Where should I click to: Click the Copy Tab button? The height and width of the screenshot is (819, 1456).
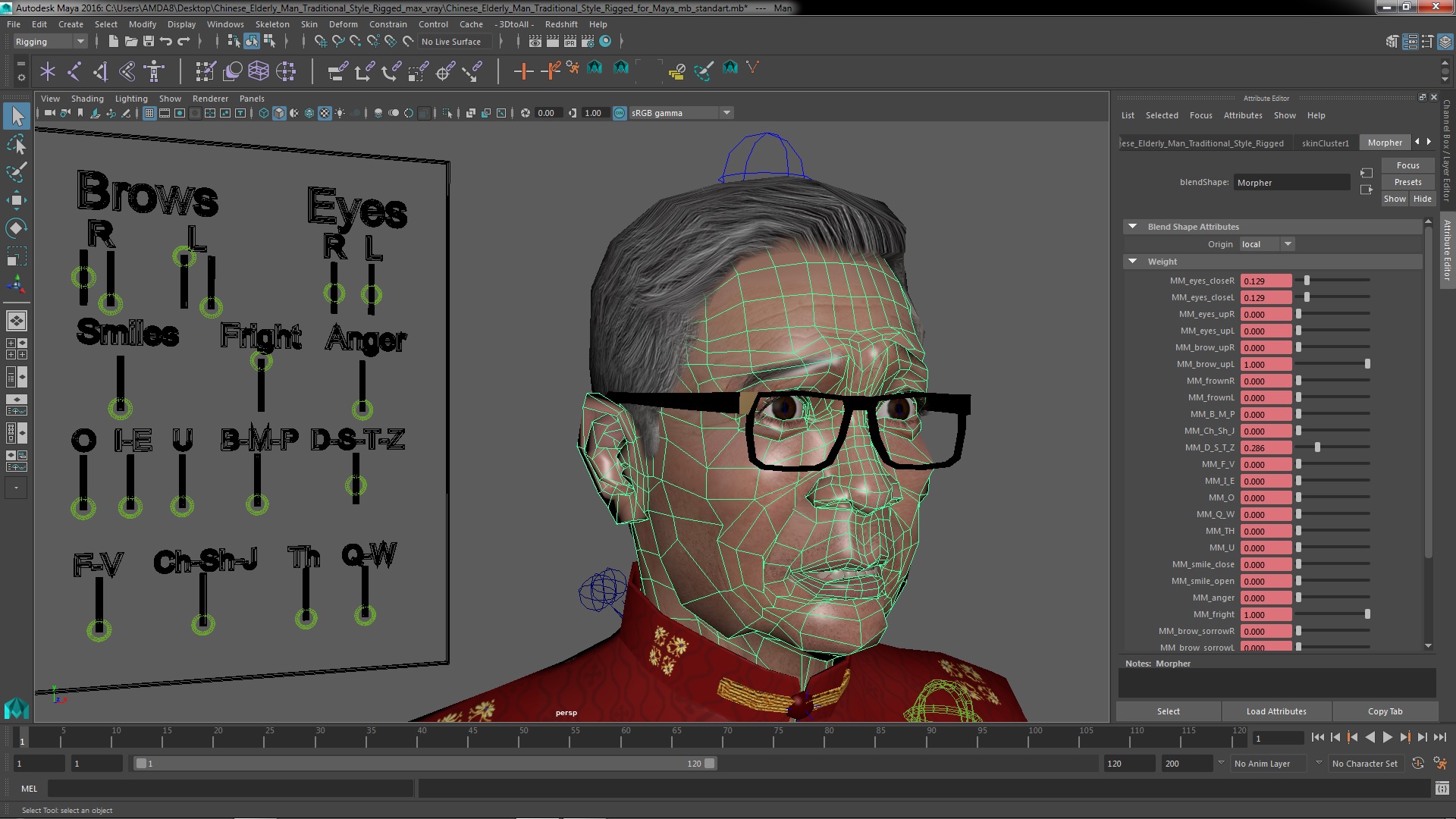pos(1385,711)
